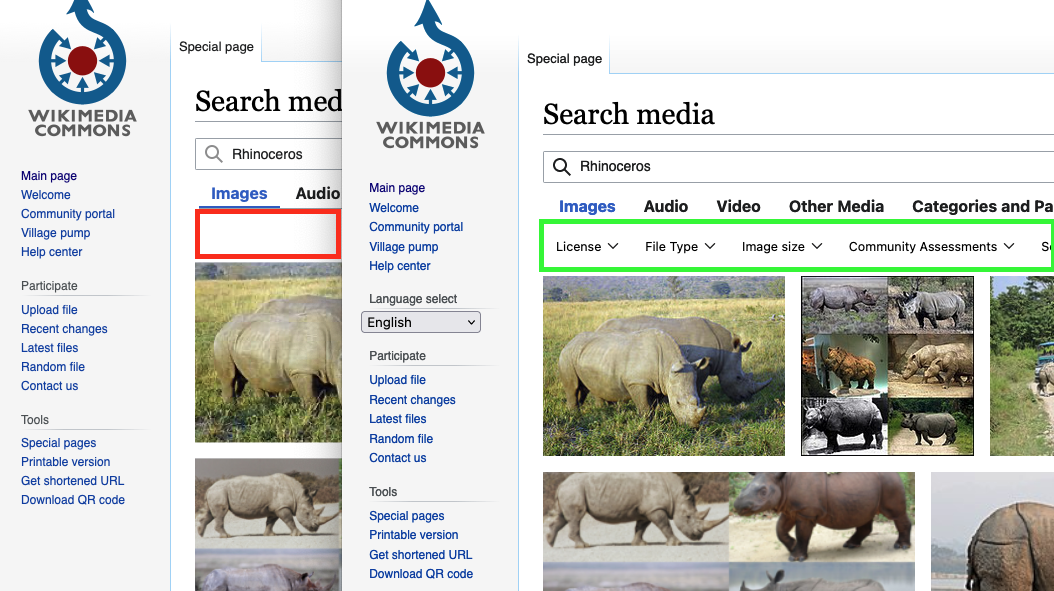The image size is (1054, 591).
Task: Open Random file link in left window
Action: [52, 367]
